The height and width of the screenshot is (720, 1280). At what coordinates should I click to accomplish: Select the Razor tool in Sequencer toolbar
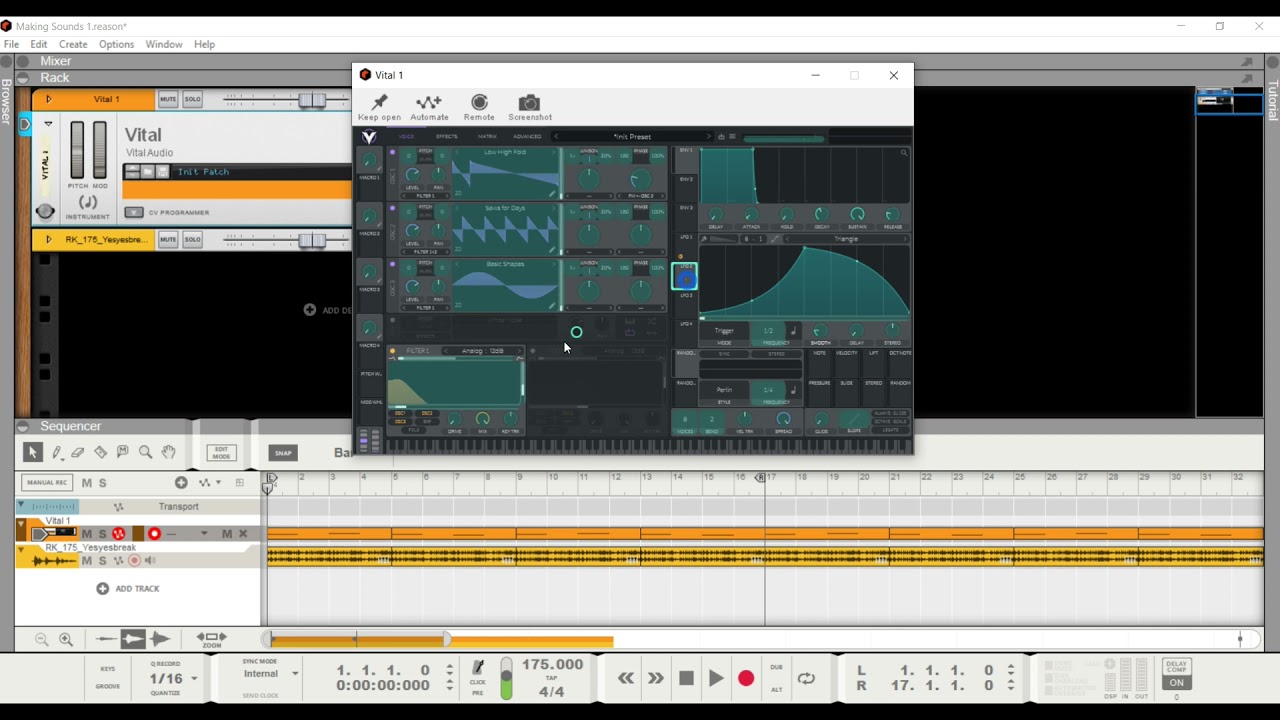coord(100,453)
